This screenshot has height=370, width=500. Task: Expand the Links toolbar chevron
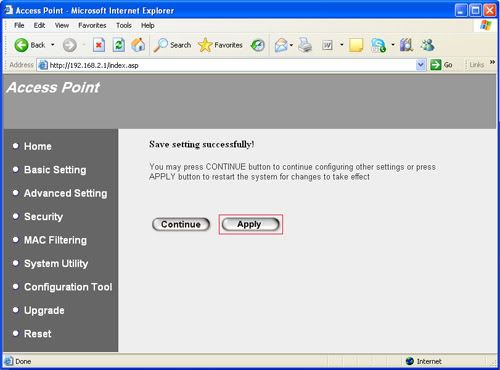492,62
